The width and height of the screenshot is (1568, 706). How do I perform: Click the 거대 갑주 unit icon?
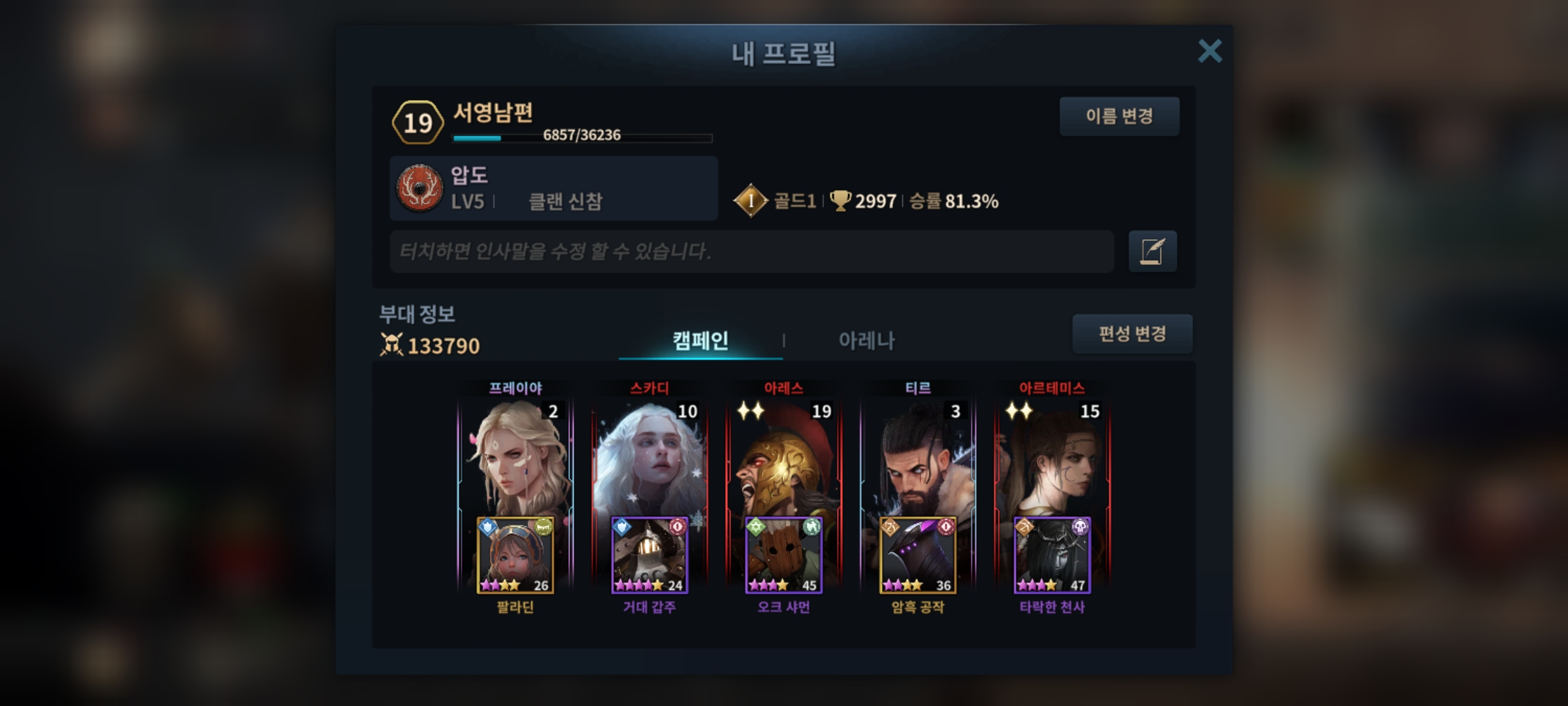click(649, 555)
